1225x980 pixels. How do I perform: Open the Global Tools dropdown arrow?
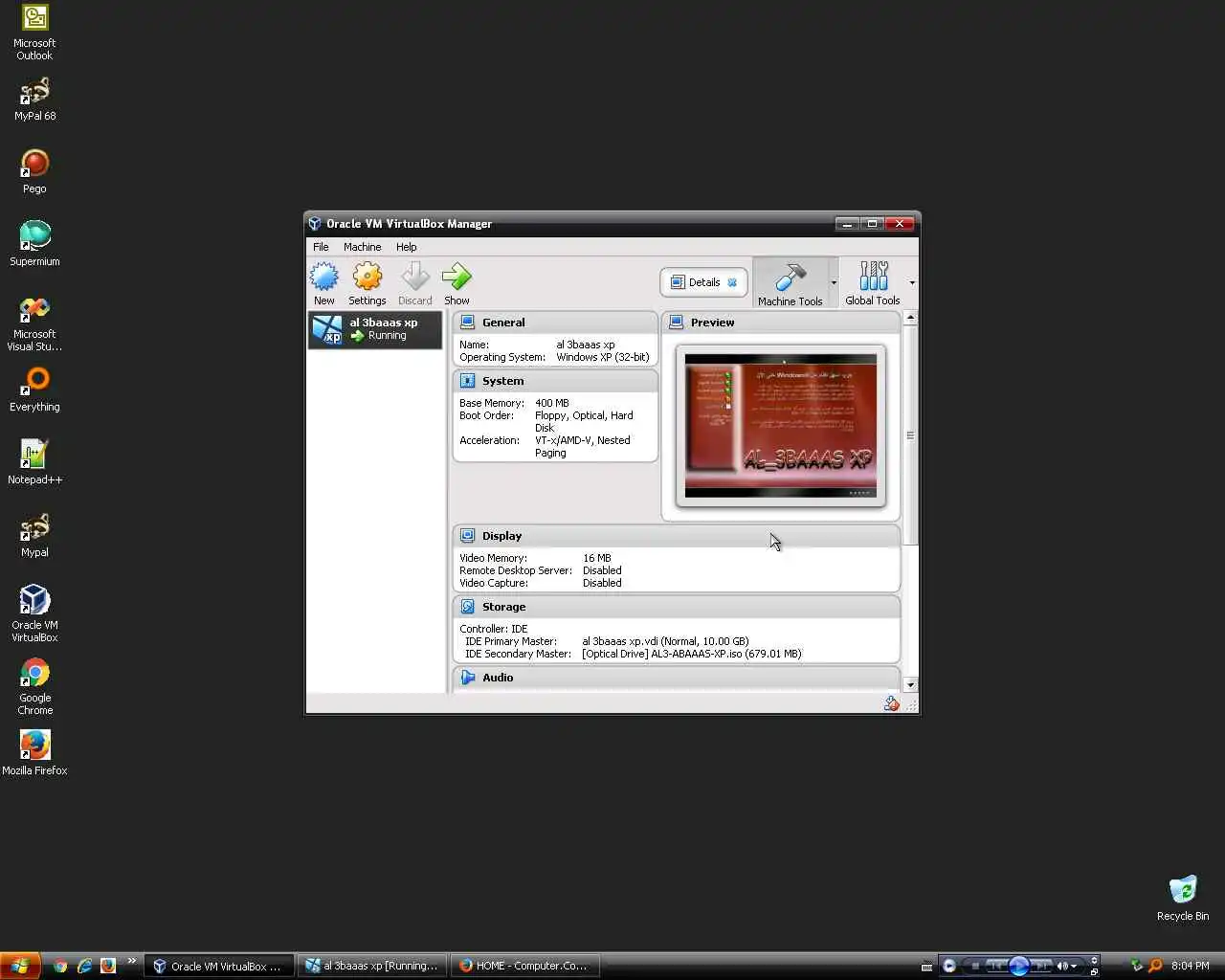[912, 282]
